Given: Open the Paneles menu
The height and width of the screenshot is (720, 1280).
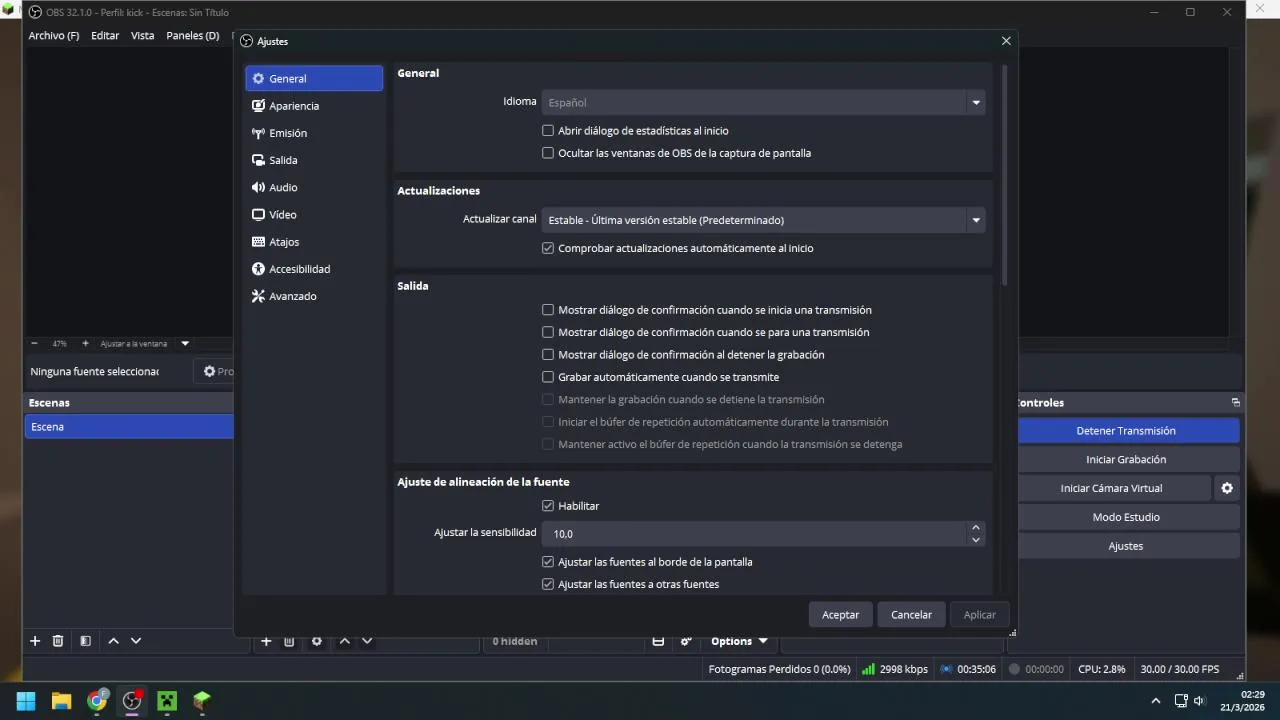Looking at the screenshot, I should point(193,35).
